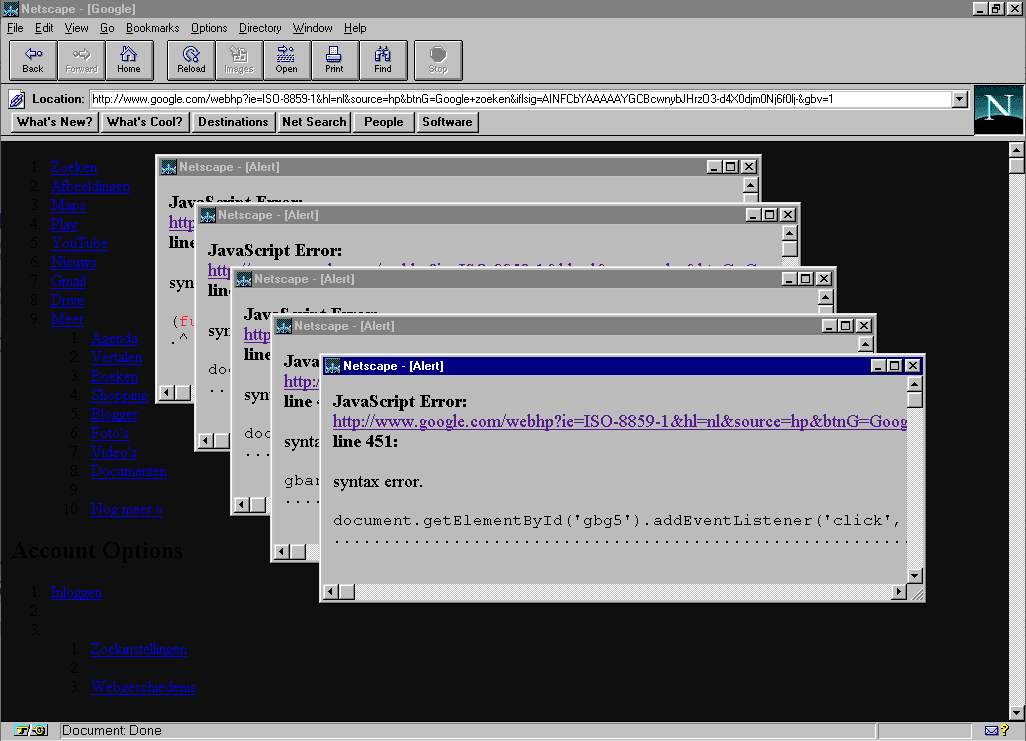Click the Print icon

point(334,60)
